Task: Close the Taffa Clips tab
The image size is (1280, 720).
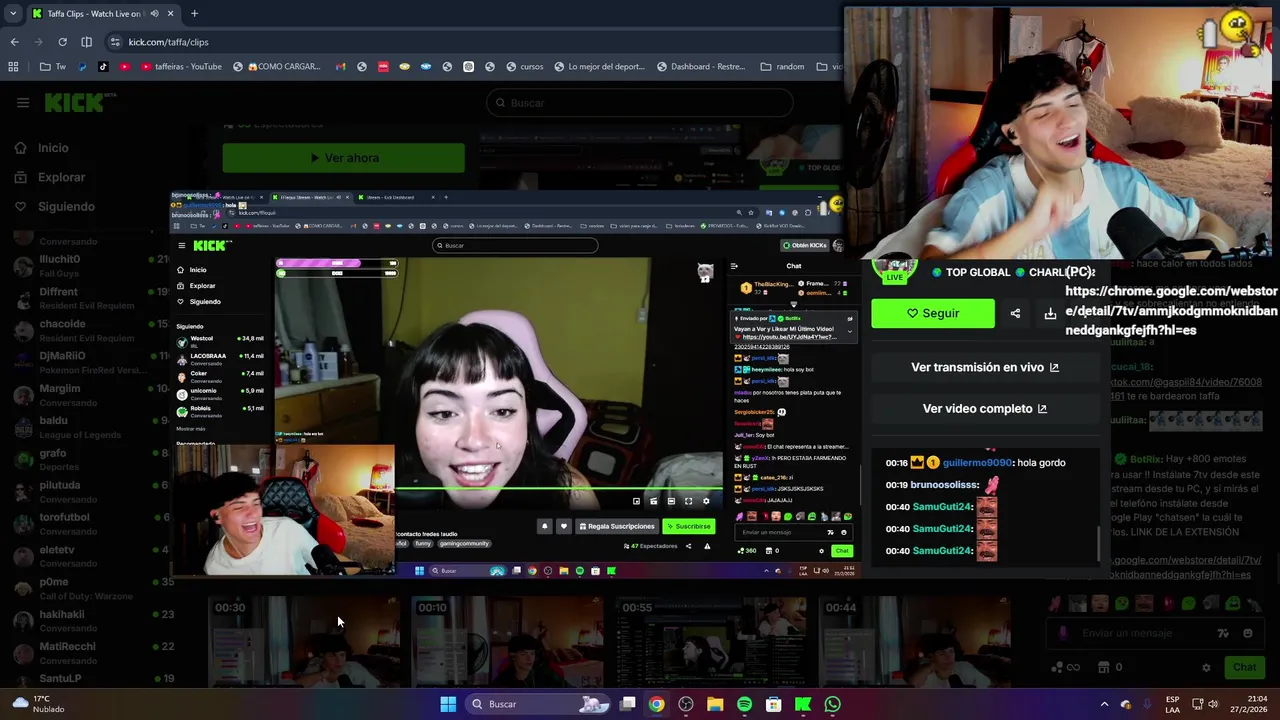Action: [x=170, y=14]
